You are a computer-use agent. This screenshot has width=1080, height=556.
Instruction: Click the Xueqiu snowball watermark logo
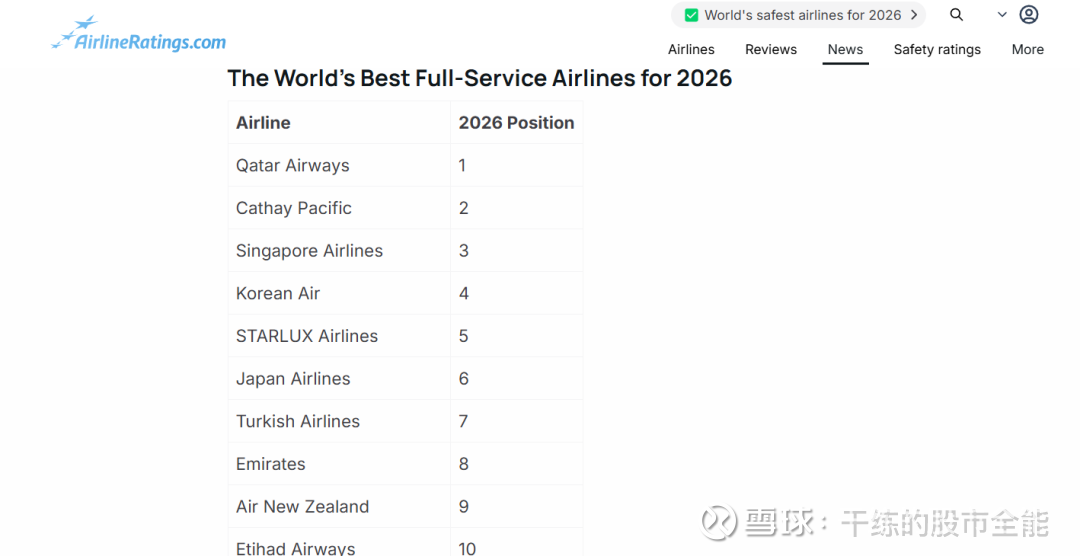coord(720,522)
